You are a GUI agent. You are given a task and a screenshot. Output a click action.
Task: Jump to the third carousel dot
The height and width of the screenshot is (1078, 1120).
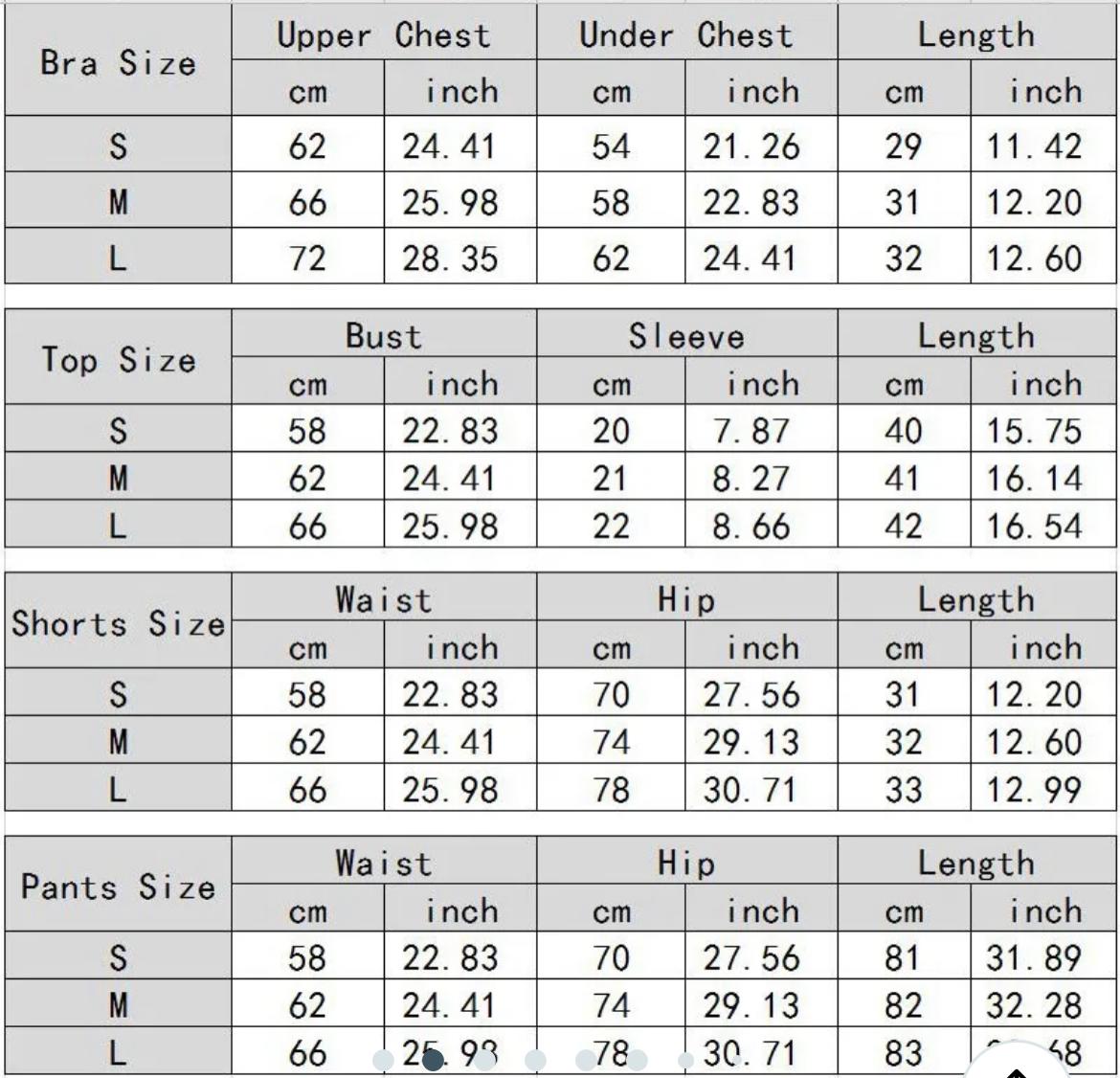coord(485,1060)
